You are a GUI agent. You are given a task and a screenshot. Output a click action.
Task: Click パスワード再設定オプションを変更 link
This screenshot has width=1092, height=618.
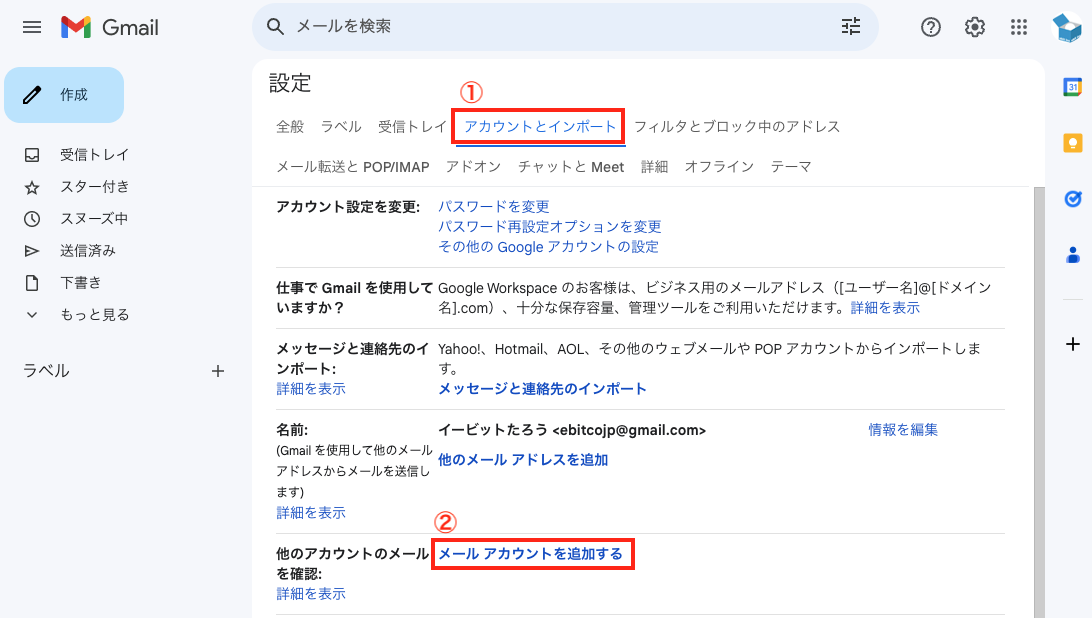tap(549, 227)
